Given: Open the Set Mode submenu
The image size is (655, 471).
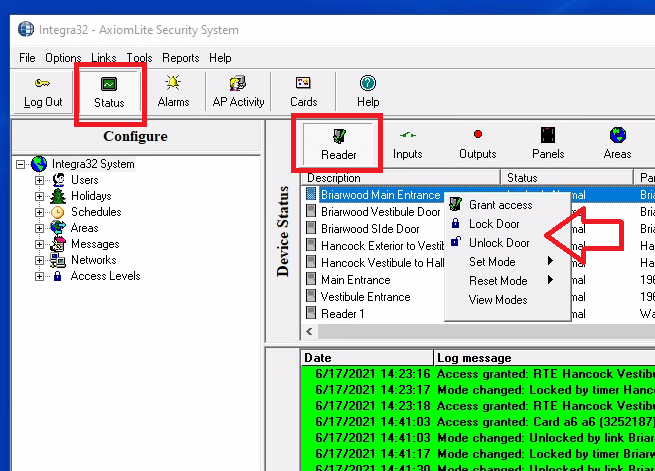Looking at the screenshot, I should click(508, 262).
